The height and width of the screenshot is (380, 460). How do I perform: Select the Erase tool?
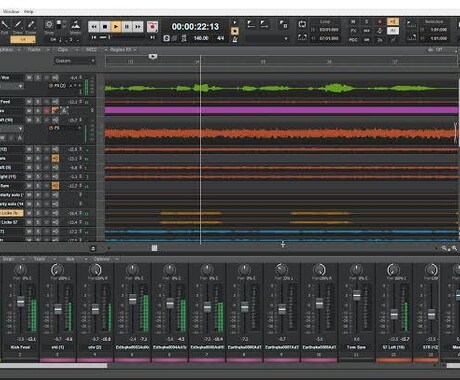[x=31, y=25]
